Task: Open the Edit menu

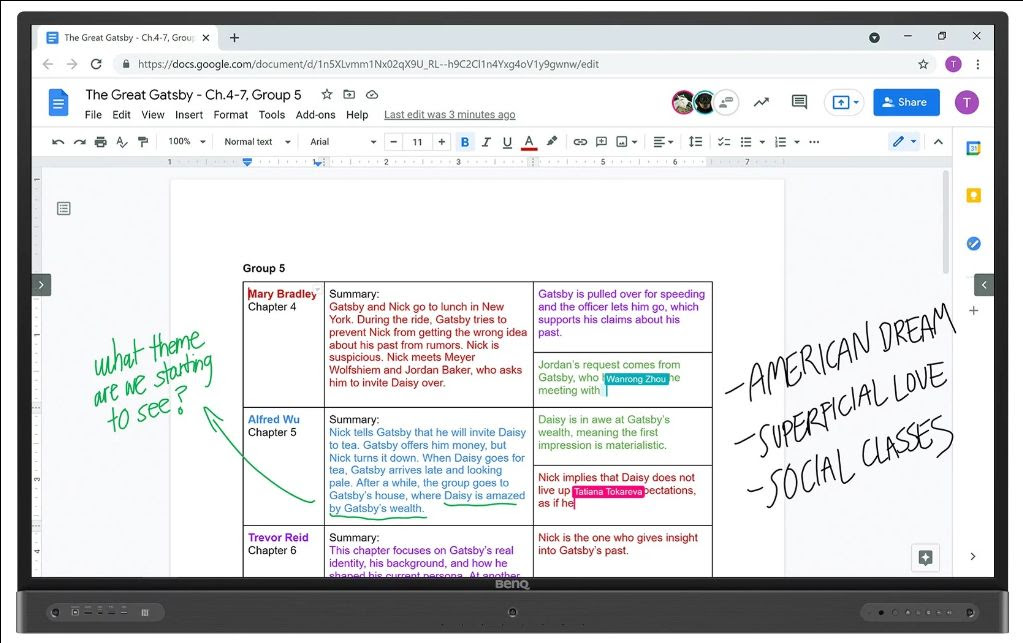Action: click(x=121, y=115)
